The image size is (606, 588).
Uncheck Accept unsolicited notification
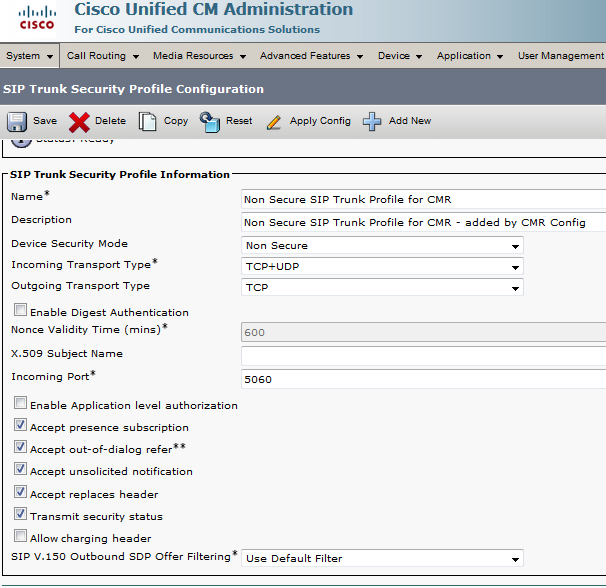tap(20, 469)
